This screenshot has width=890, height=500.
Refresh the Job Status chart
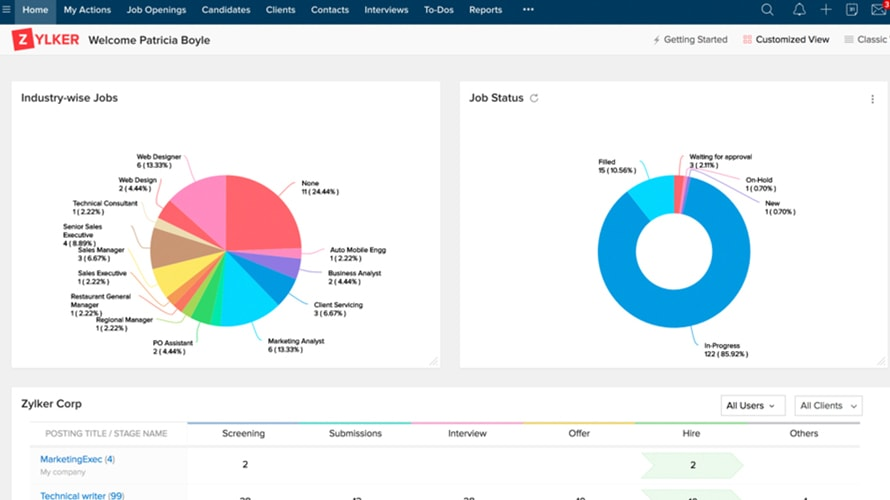[534, 98]
